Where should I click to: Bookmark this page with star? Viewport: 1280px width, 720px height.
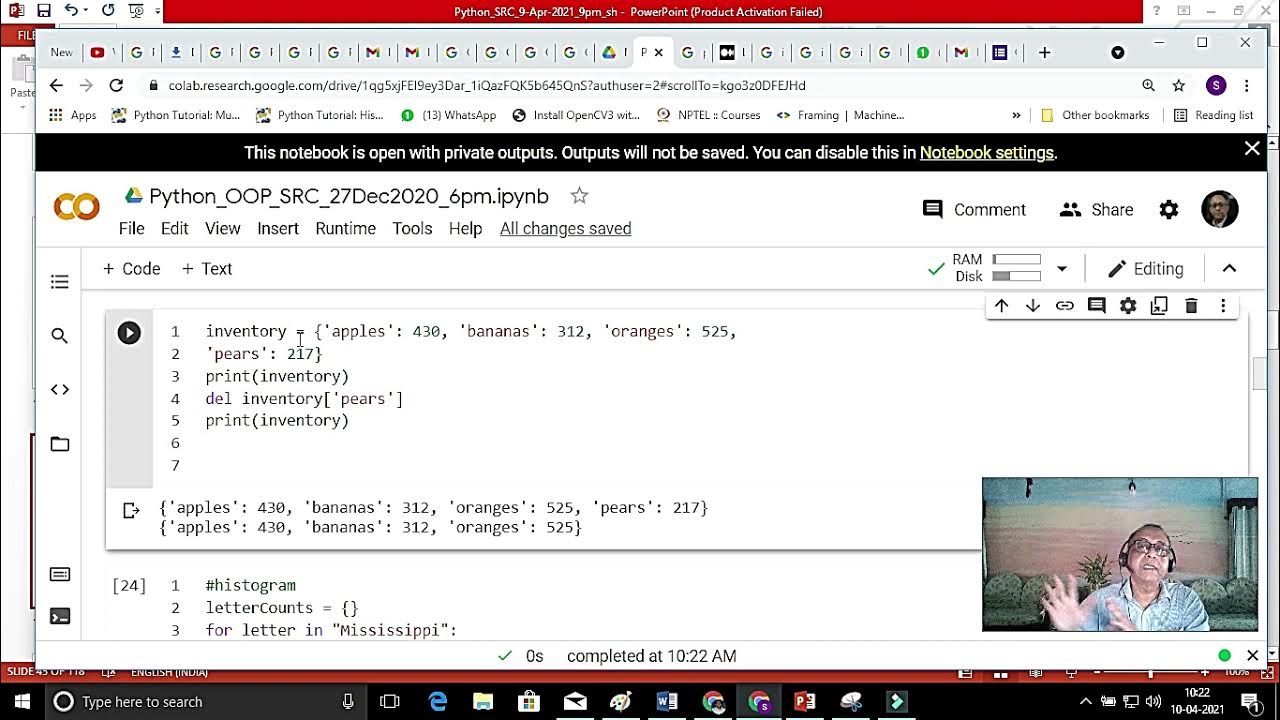tap(1179, 85)
